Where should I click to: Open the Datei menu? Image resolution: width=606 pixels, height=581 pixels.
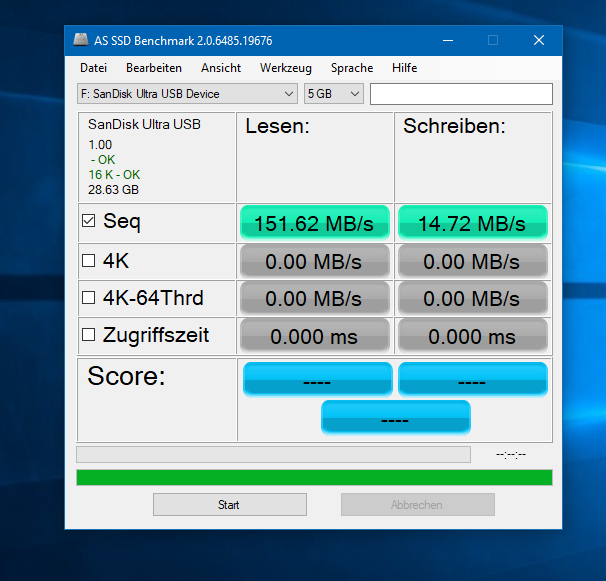(x=93, y=68)
